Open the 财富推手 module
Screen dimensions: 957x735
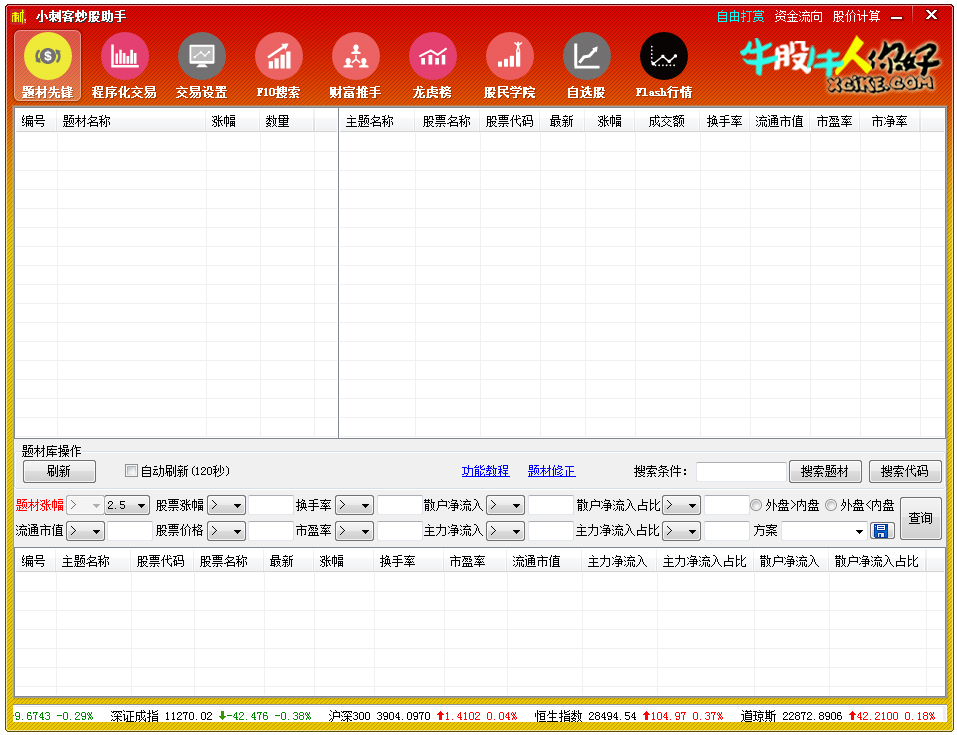click(x=355, y=65)
